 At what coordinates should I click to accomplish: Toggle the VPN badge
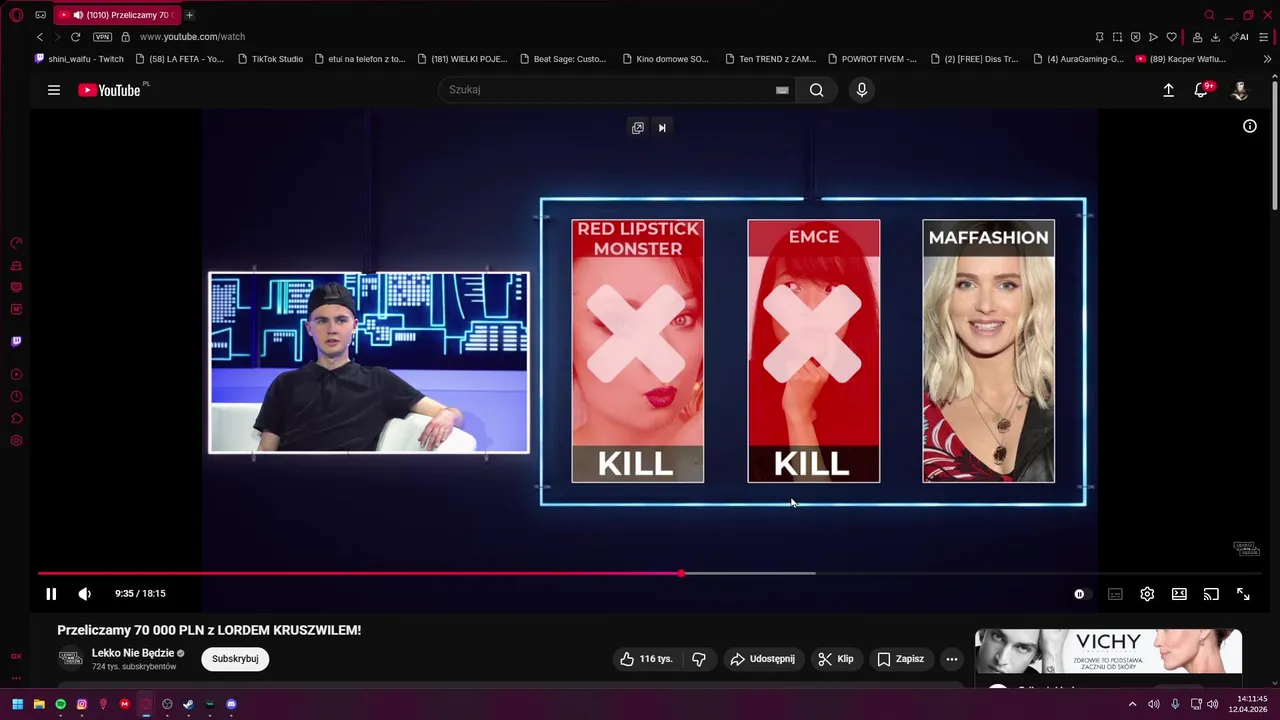[102, 37]
